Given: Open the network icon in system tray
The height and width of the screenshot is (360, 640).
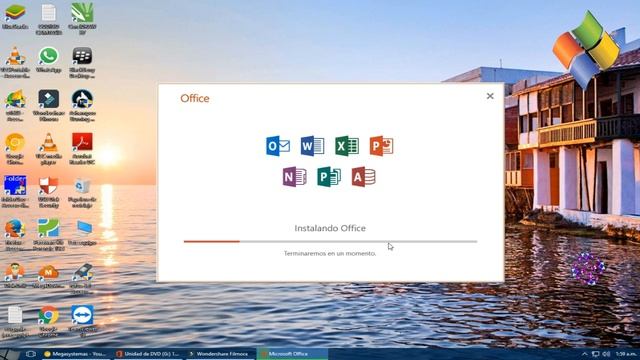Looking at the screenshot, I should (x=596, y=354).
